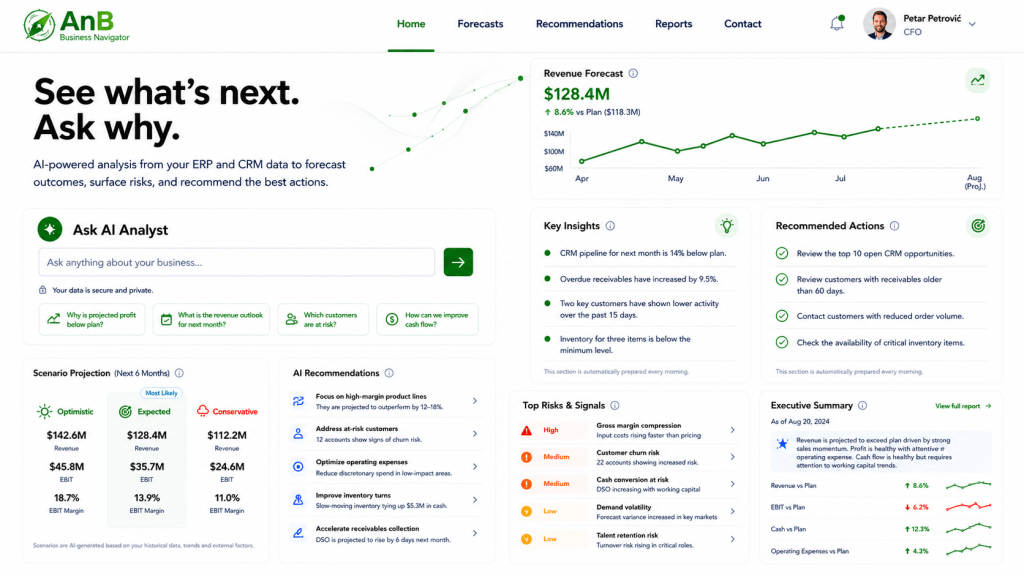Click the Expected scenario target icon
Image resolution: width=1024 pixels, height=576 pixels.
(x=125, y=411)
